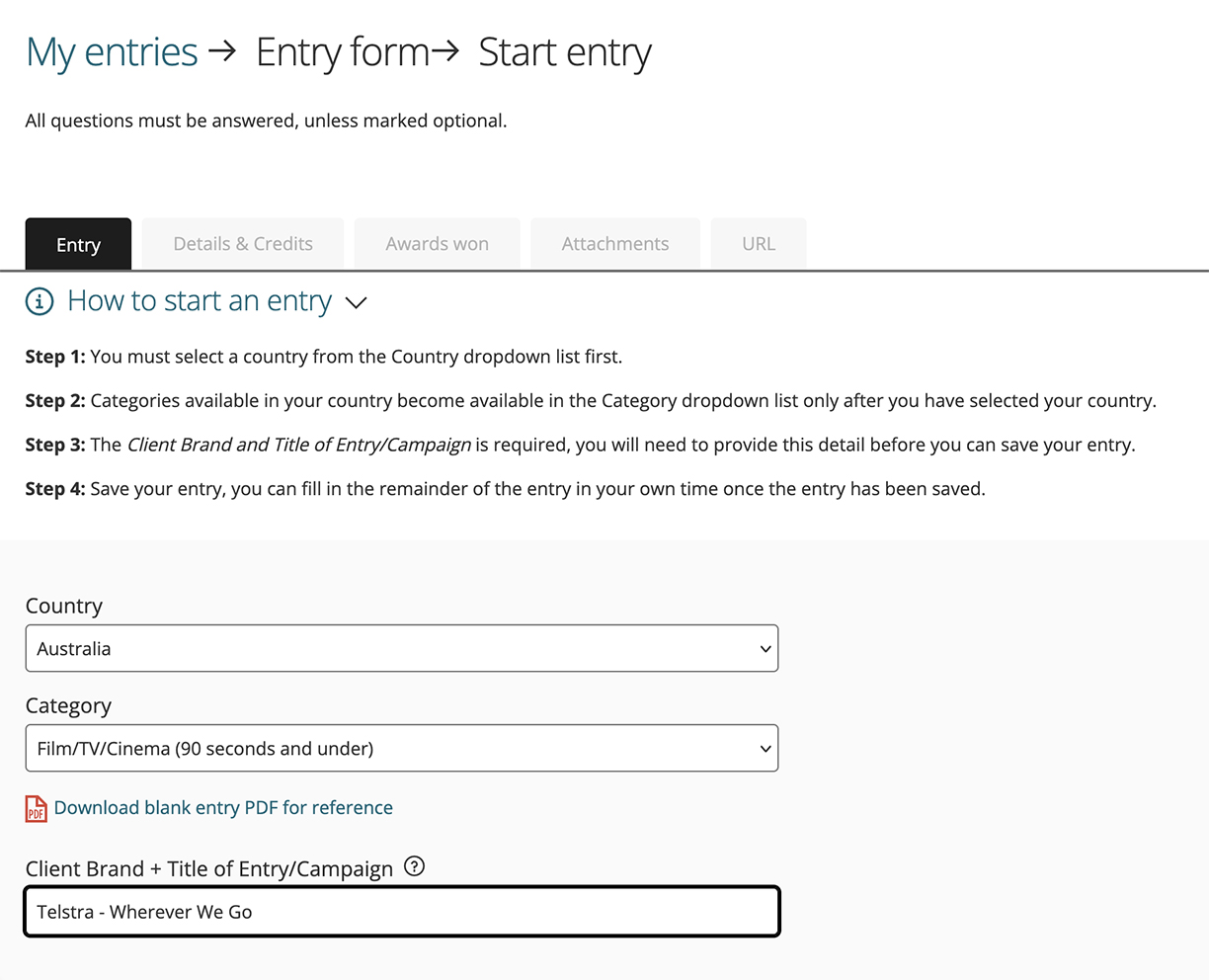1209x980 pixels.
Task: Go to the Attachments tab
Action: click(614, 244)
